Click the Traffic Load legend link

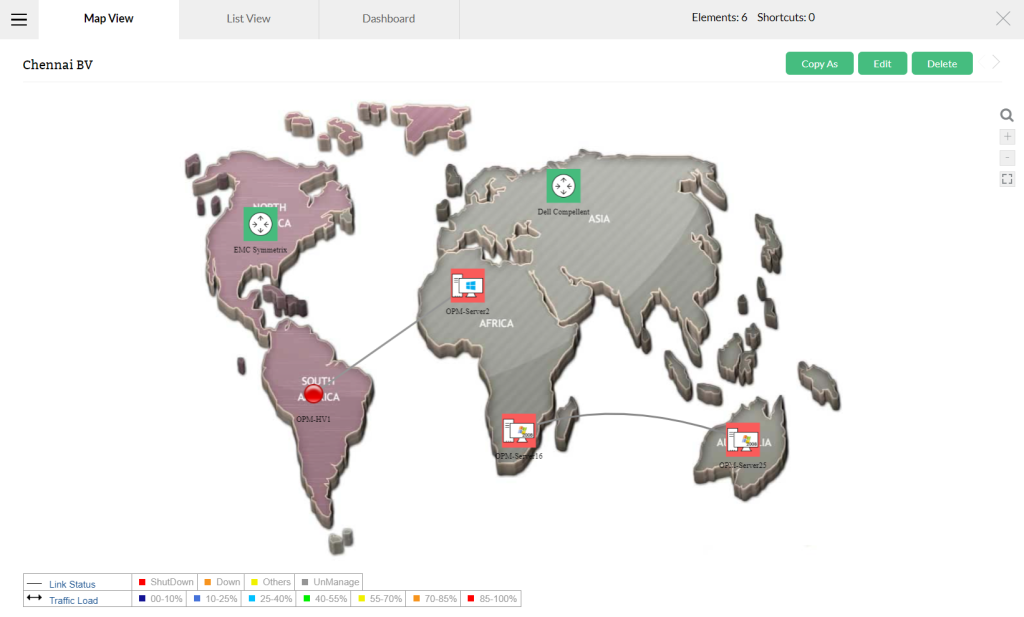point(73,600)
